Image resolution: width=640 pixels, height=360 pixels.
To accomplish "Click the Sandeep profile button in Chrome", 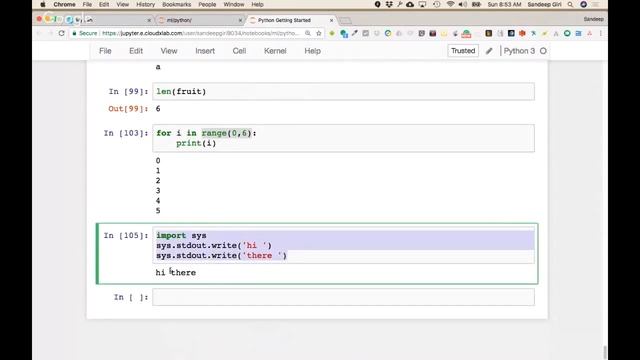I will pos(593,19).
